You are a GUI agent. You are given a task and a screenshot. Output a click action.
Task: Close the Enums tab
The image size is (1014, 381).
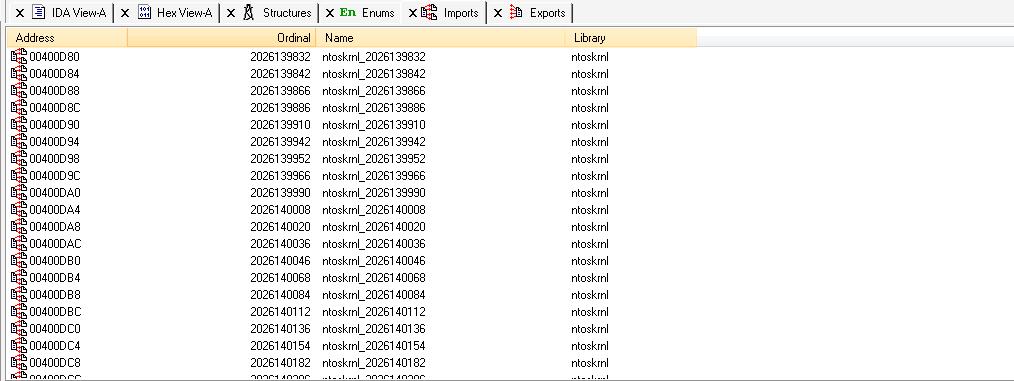pos(330,13)
